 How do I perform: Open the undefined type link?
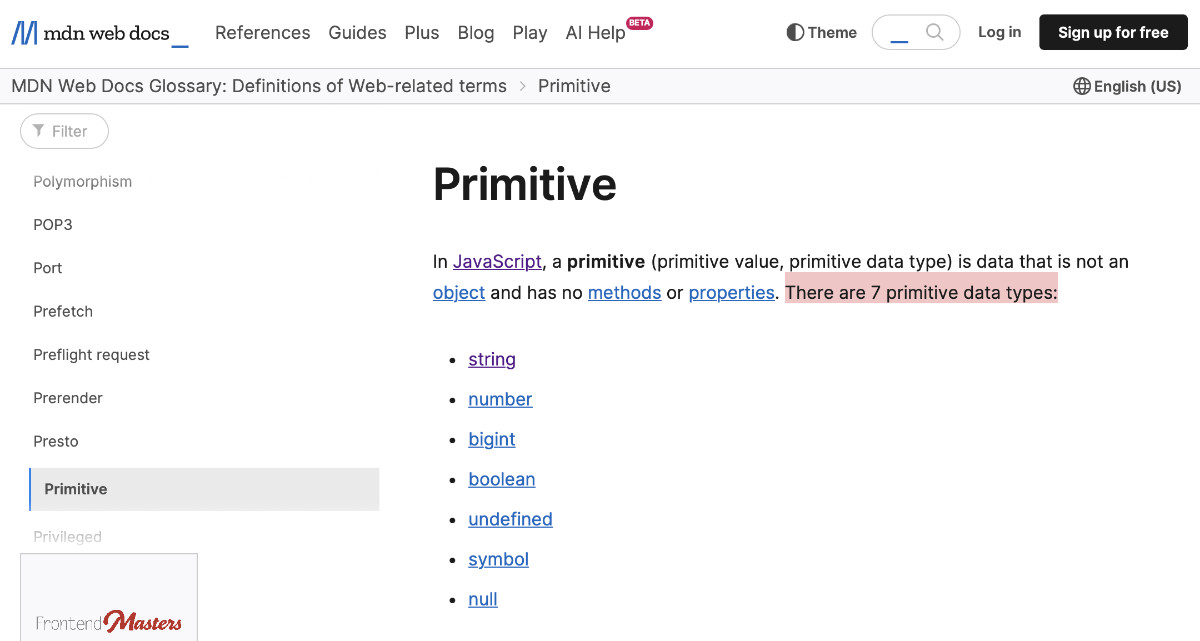[510, 519]
